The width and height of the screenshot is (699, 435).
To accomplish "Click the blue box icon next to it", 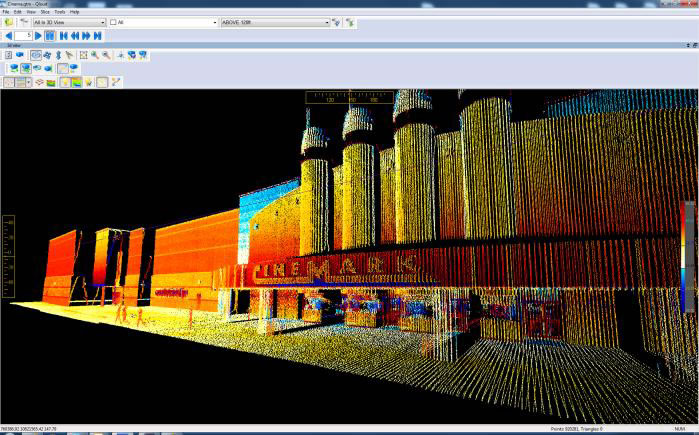I will click(x=20, y=55).
